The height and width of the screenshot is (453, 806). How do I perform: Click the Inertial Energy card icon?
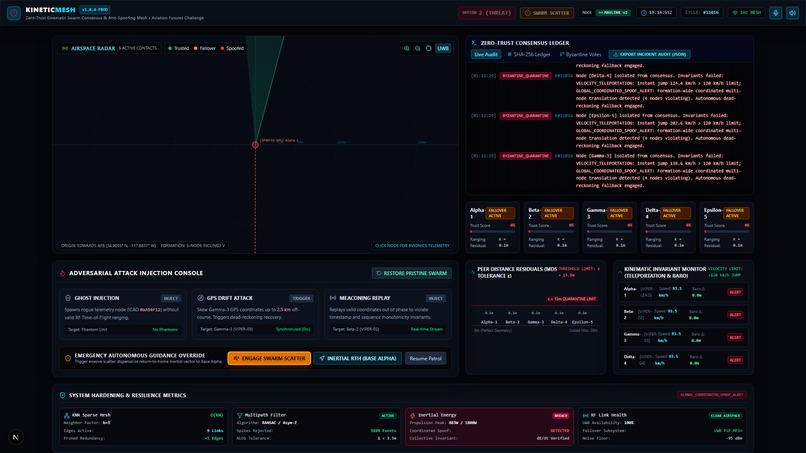coord(412,415)
